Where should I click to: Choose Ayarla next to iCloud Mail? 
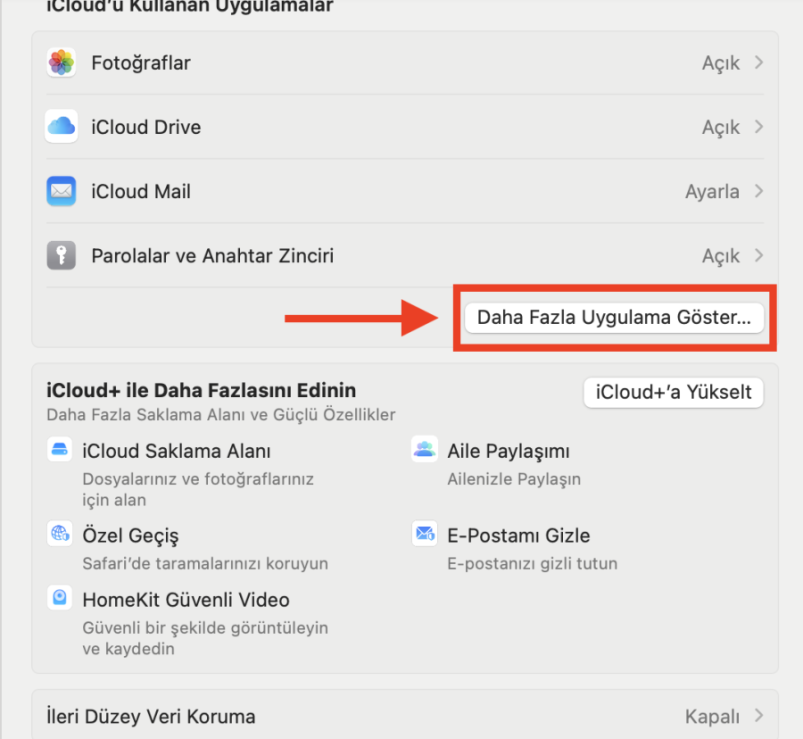[712, 191]
